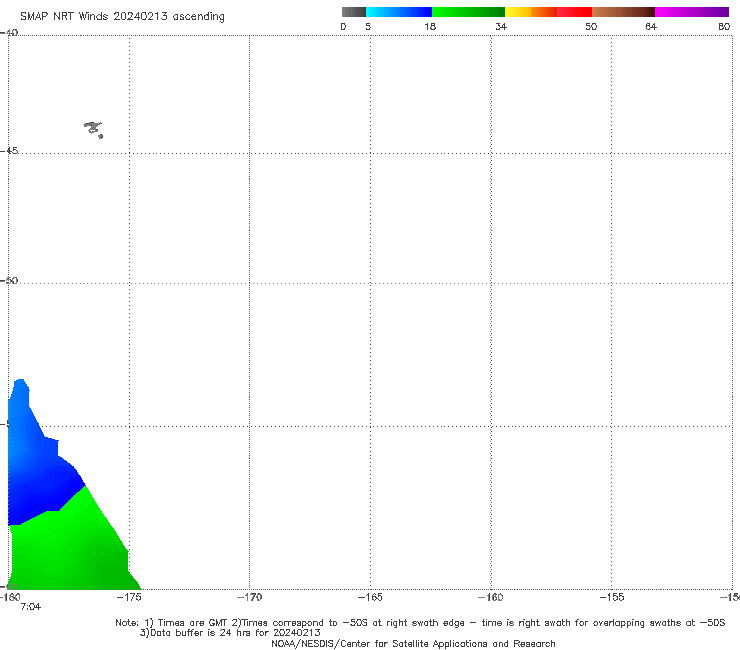Viewport: 740px width, 650px height.
Task: Click the longitude label '-165'
Action: pos(370,597)
